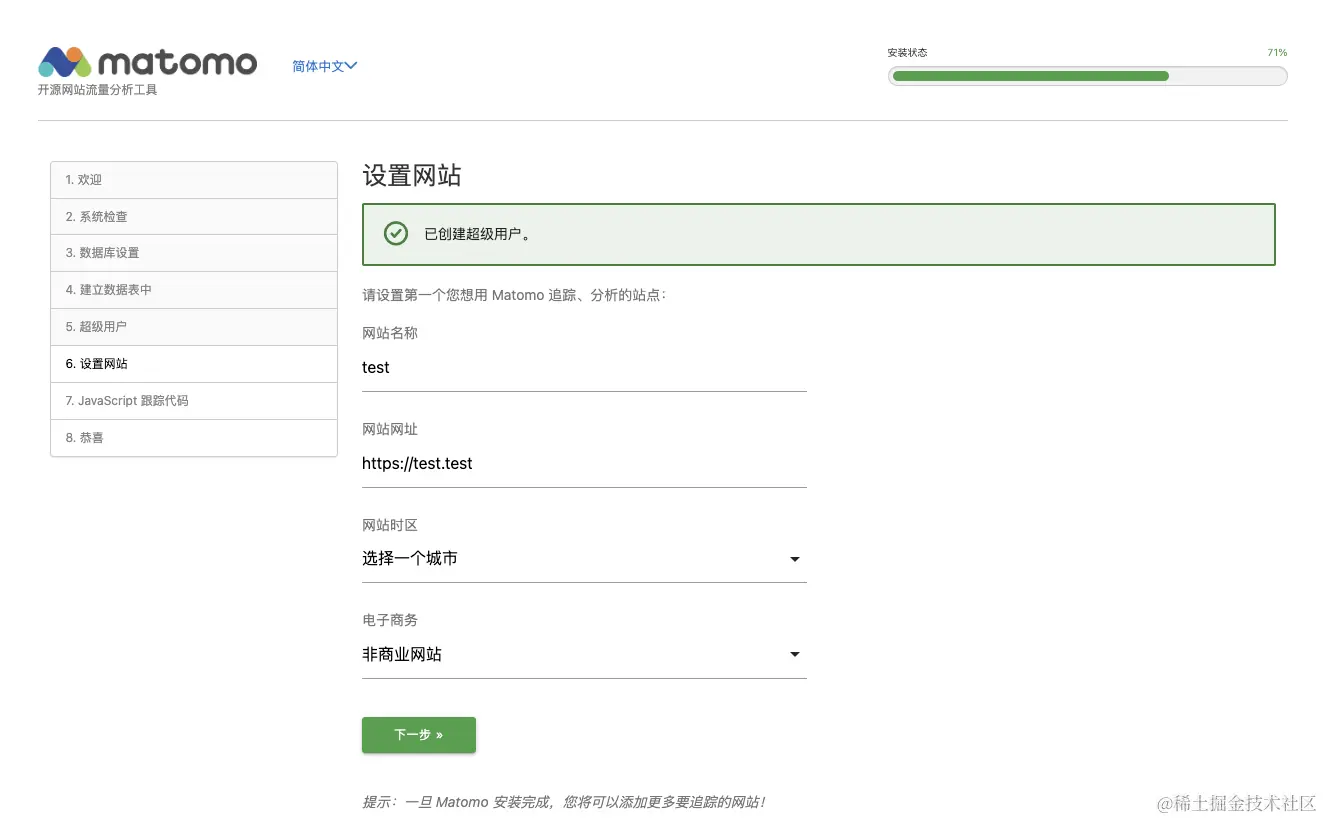Open the 电子商务 非商业网站 dropdown
The image size is (1323, 820).
coord(584,655)
